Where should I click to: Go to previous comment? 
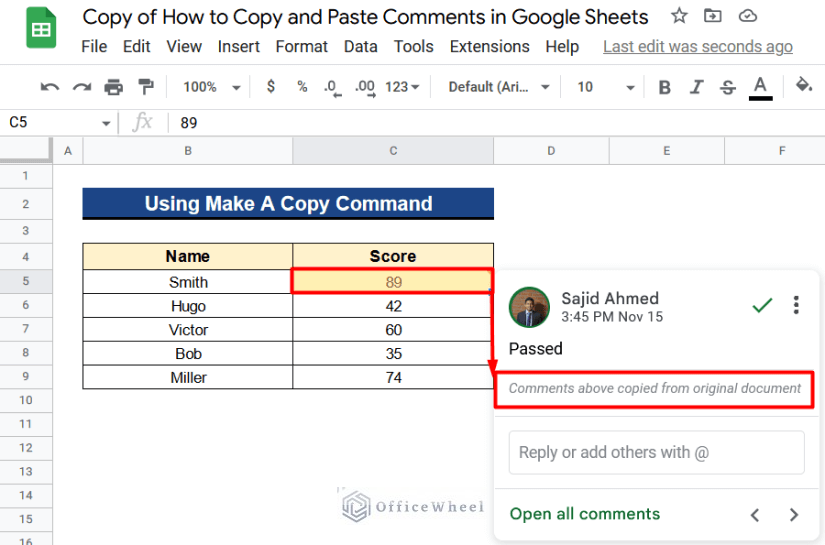(x=755, y=514)
